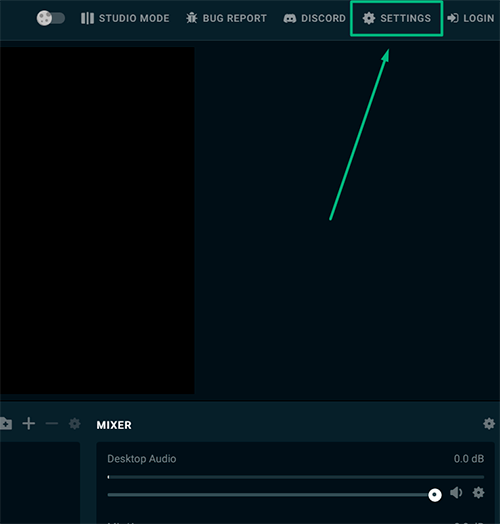500x524 pixels.
Task: Open the Discord link
Action: 314,18
